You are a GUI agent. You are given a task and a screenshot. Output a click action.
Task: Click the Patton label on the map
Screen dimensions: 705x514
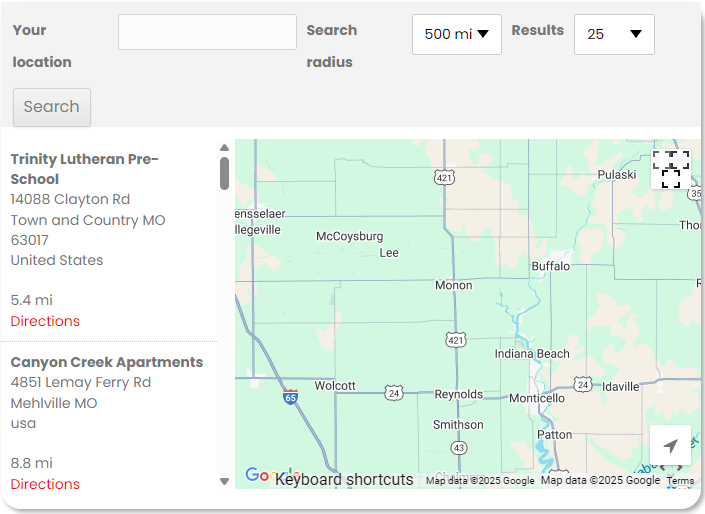[555, 435]
